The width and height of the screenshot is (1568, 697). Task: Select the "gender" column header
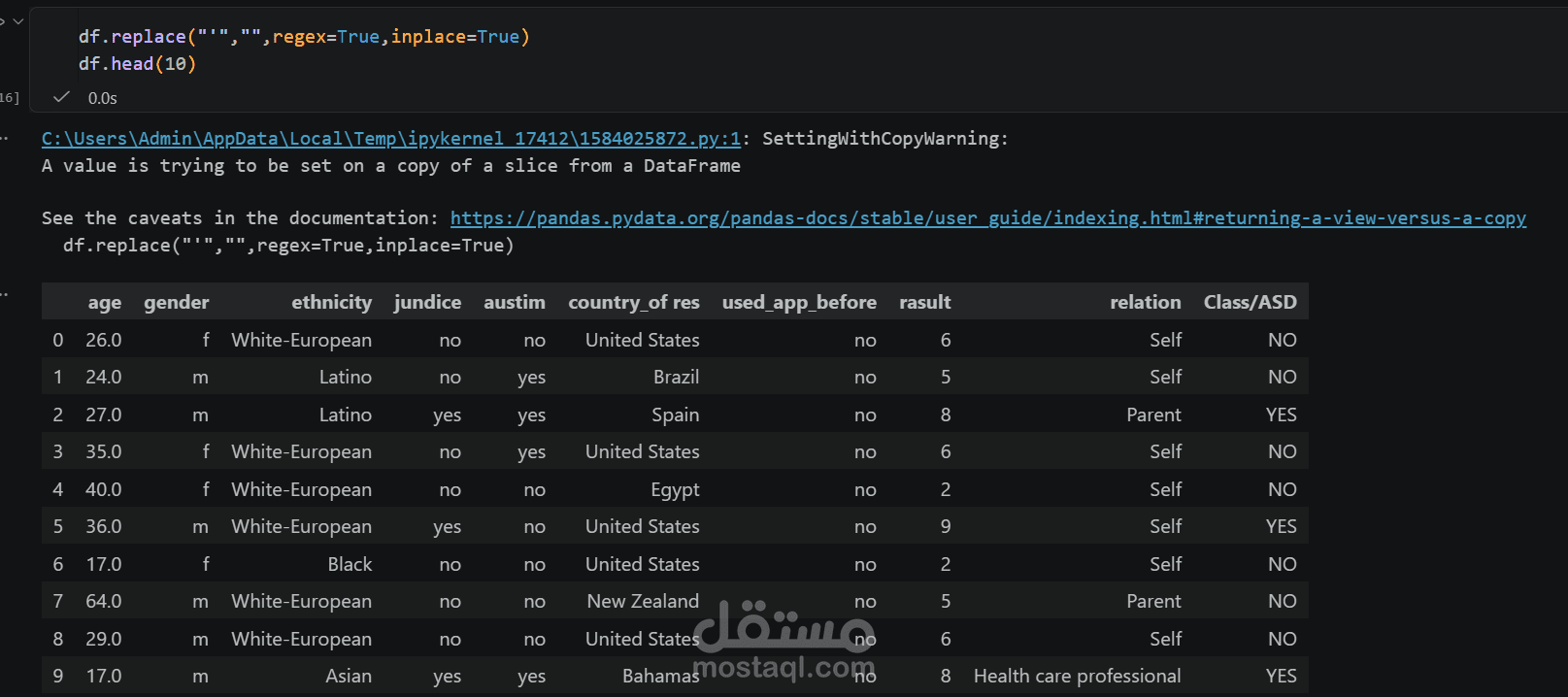click(x=176, y=302)
